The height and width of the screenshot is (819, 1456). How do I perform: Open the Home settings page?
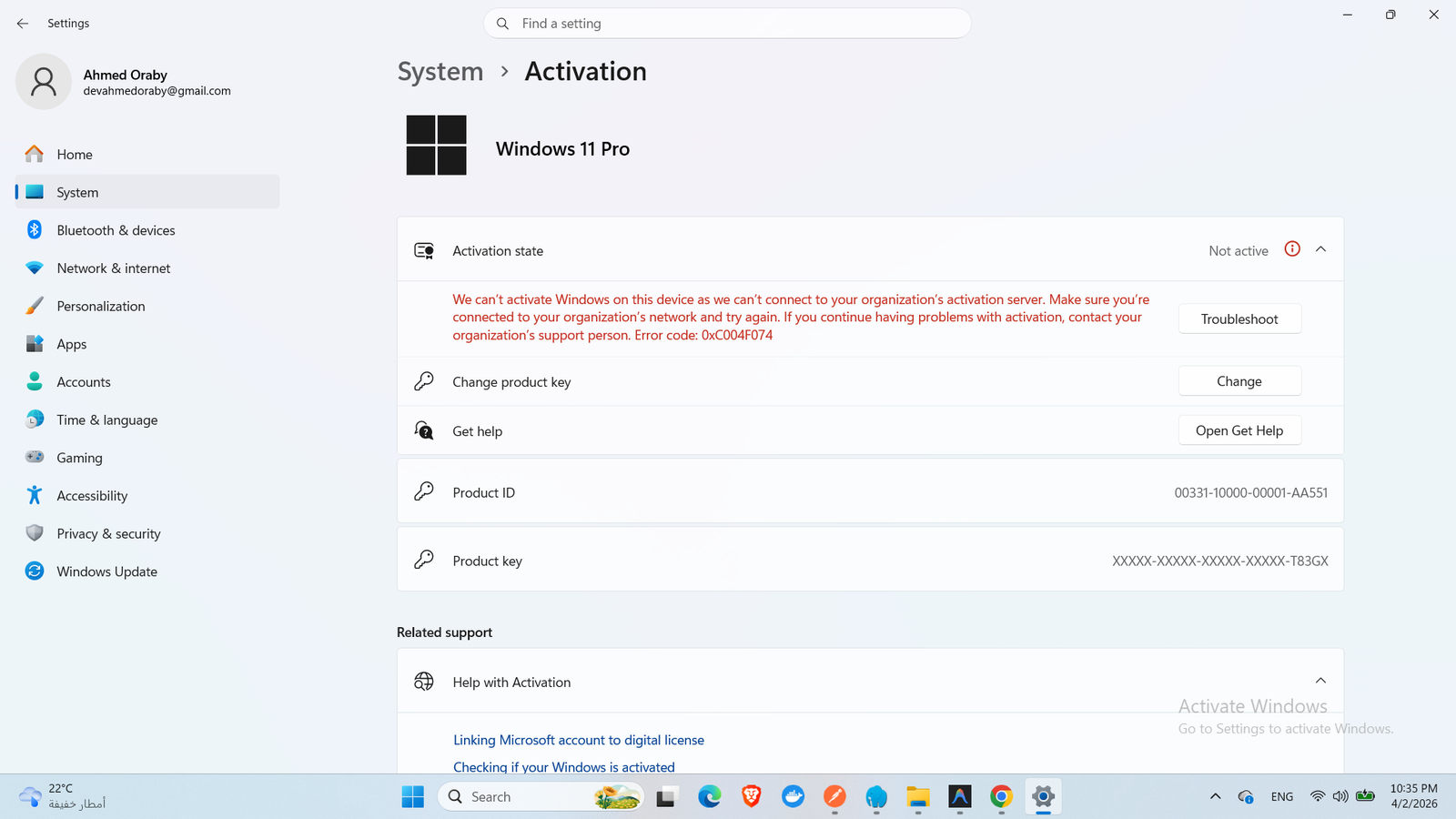click(147, 155)
